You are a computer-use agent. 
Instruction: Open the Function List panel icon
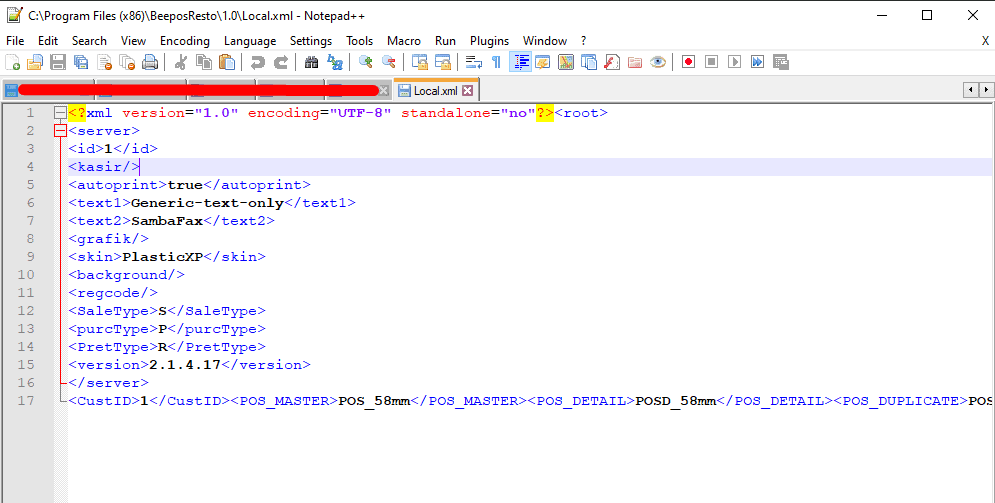(x=612, y=62)
